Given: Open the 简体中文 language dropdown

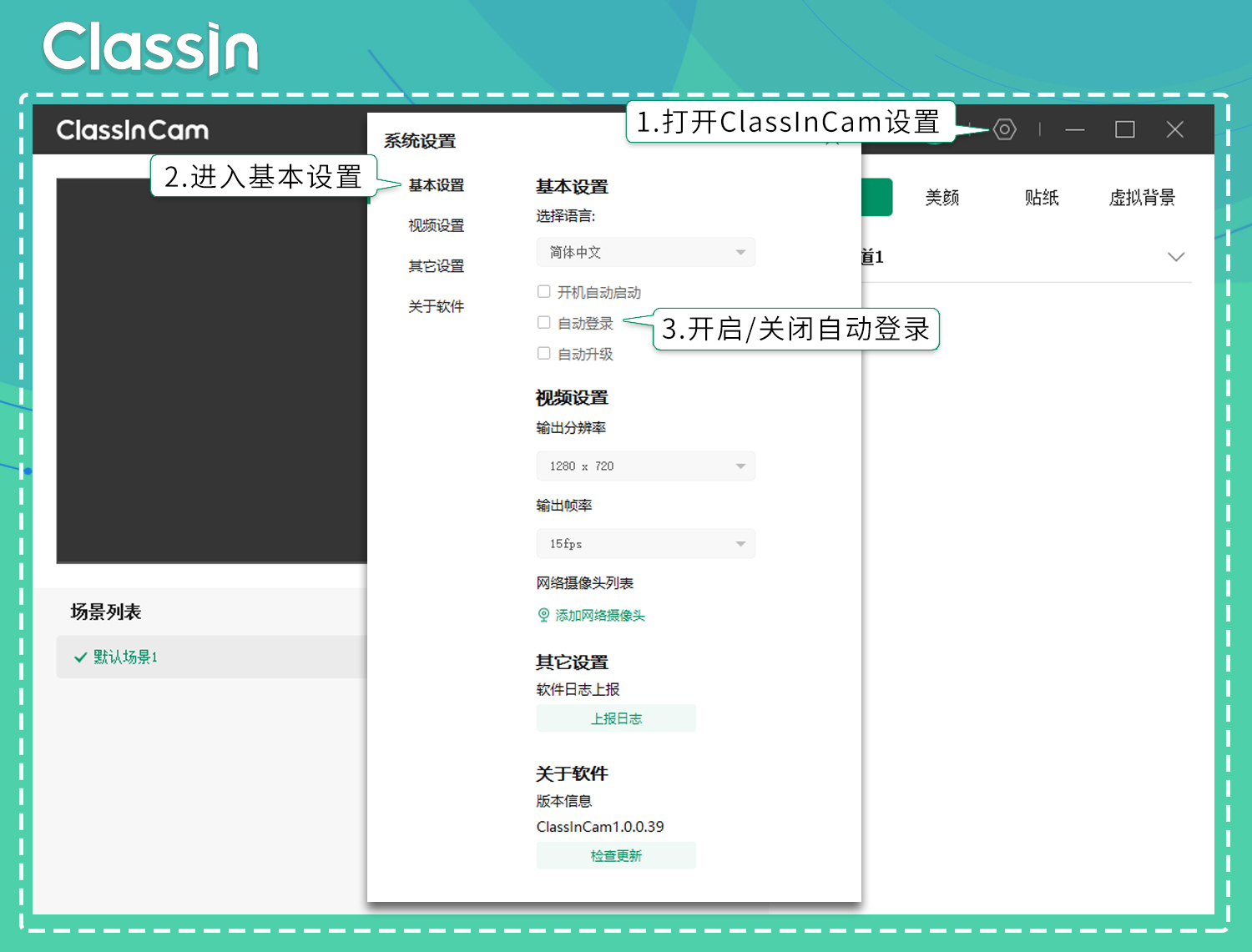Looking at the screenshot, I should tap(646, 252).
